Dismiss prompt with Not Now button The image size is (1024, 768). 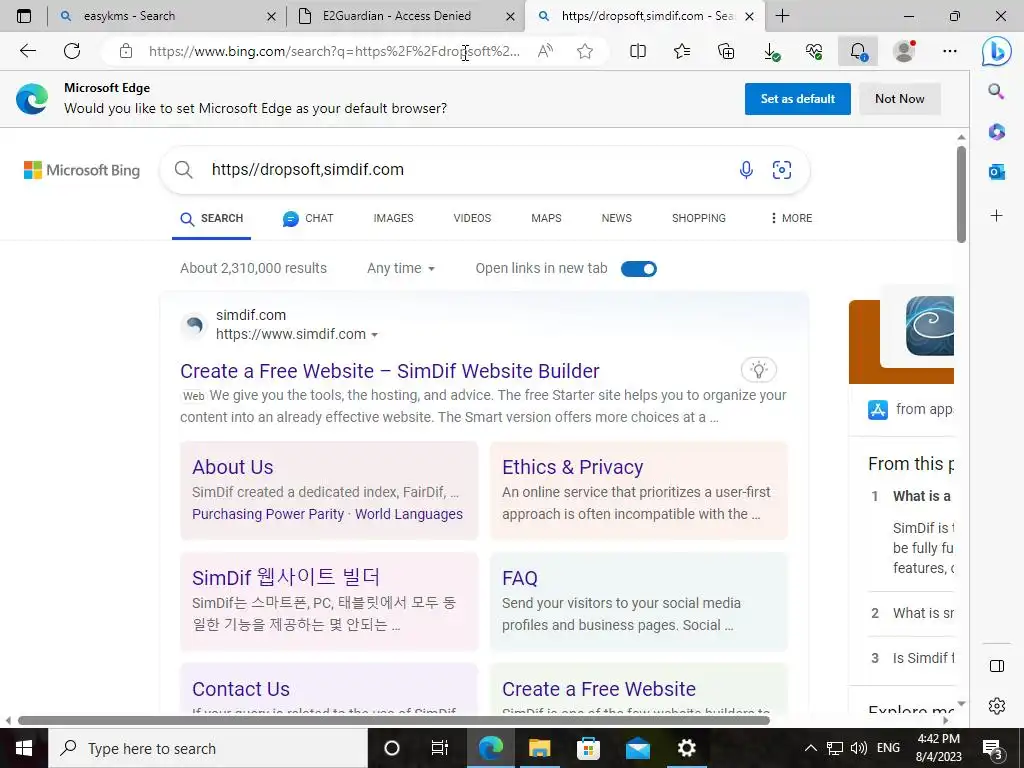[899, 99]
